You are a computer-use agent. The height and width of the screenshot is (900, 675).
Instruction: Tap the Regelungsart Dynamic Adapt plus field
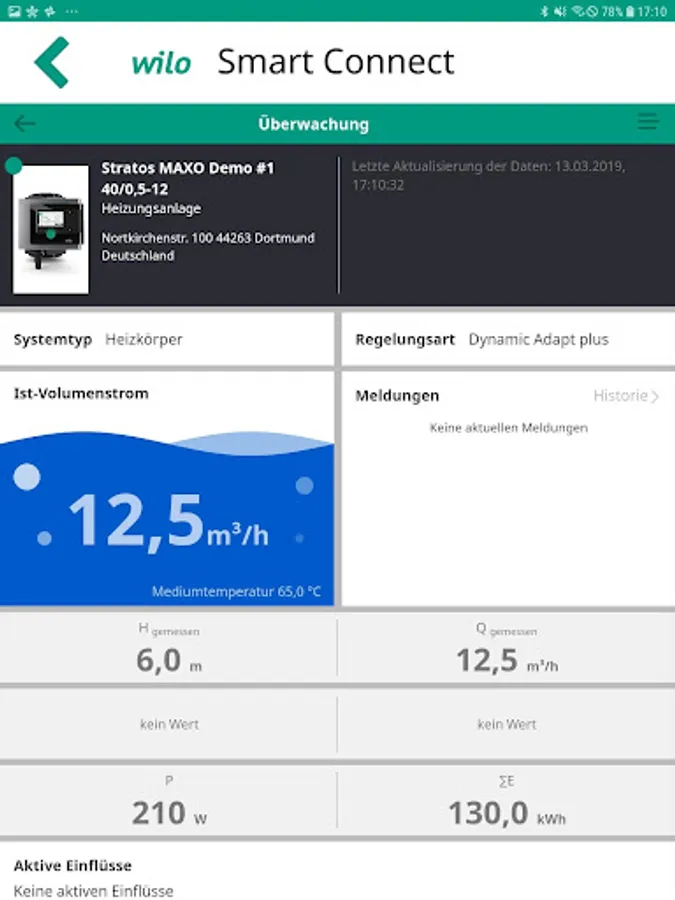point(508,339)
